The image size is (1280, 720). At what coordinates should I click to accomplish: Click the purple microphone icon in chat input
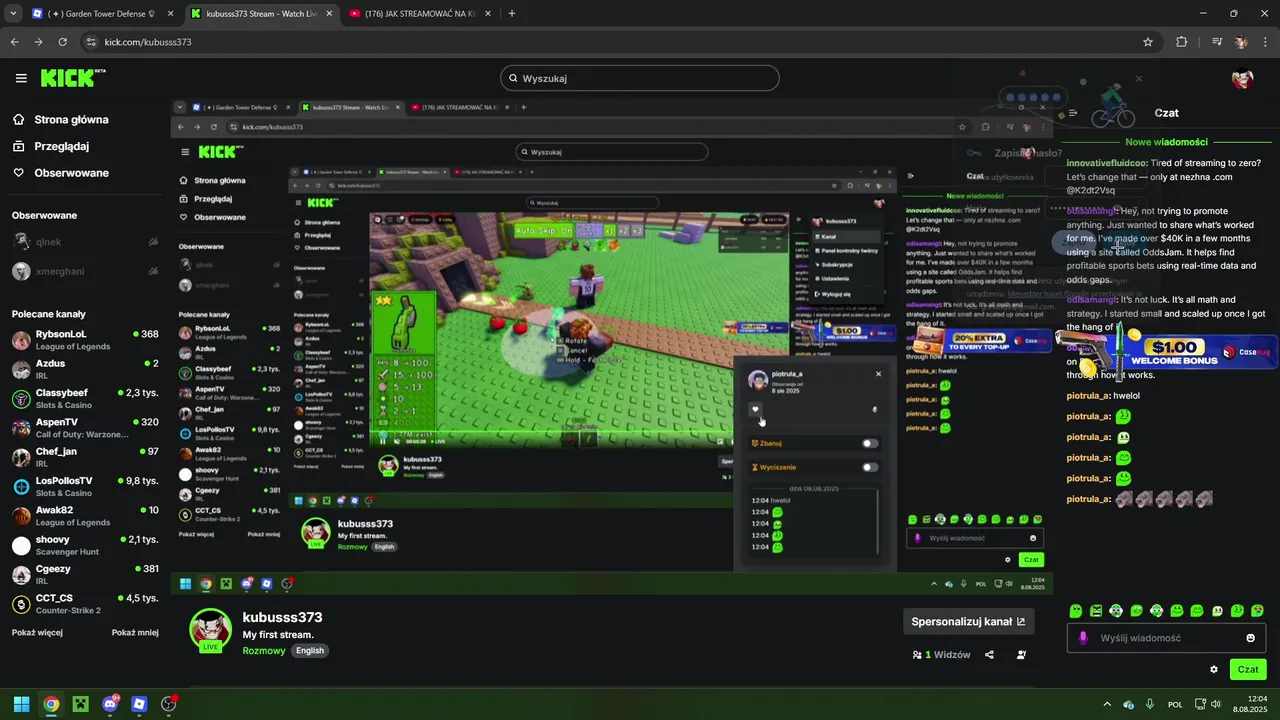(x=1083, y=638)
